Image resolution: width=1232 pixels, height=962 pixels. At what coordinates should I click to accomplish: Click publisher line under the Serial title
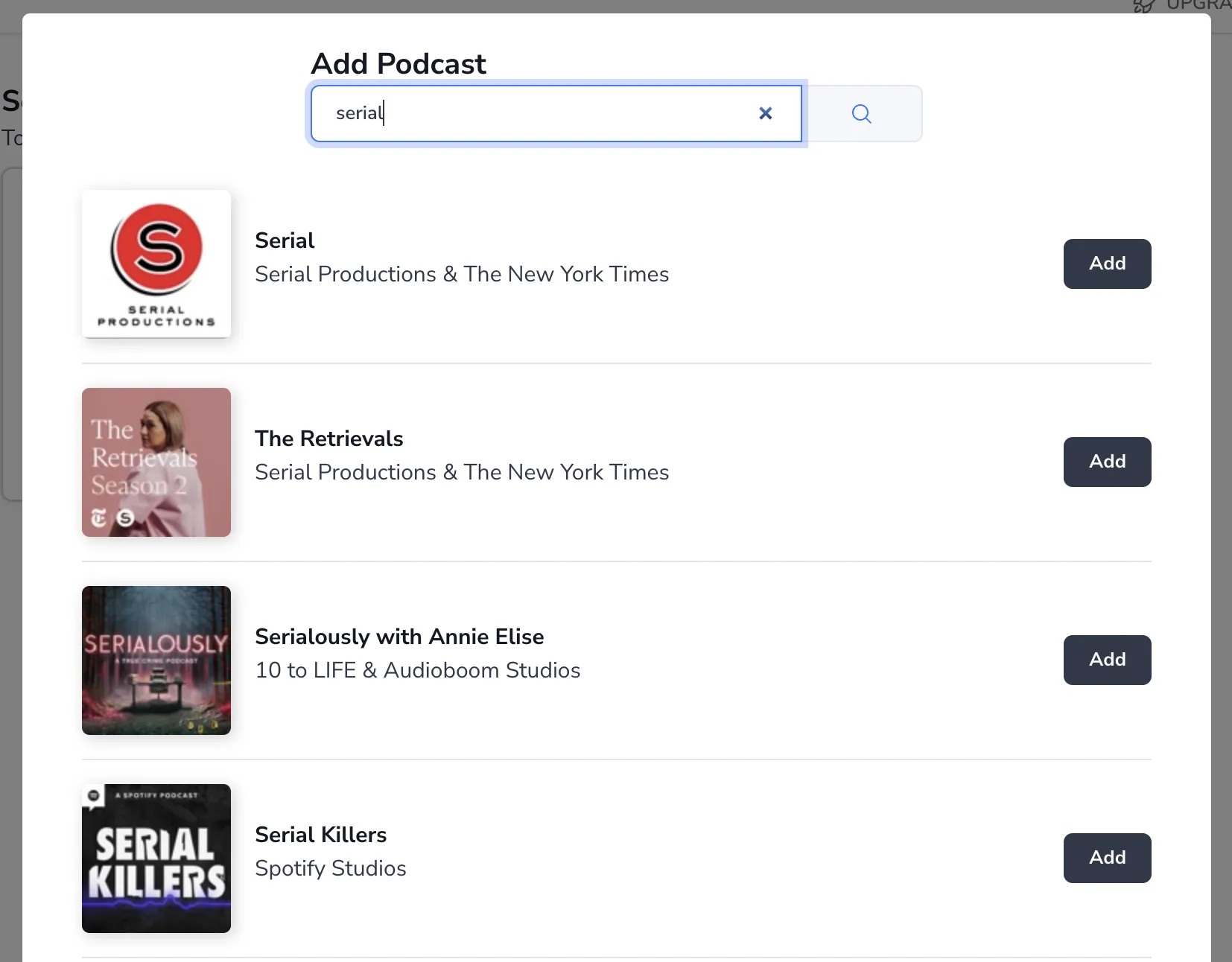click(462, 274)
